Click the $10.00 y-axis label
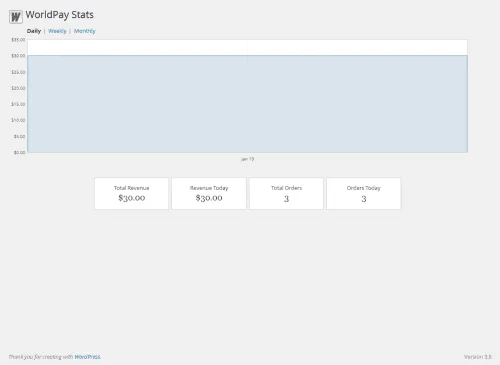This screenshot has height=365, width=500. tap(18, 120)
